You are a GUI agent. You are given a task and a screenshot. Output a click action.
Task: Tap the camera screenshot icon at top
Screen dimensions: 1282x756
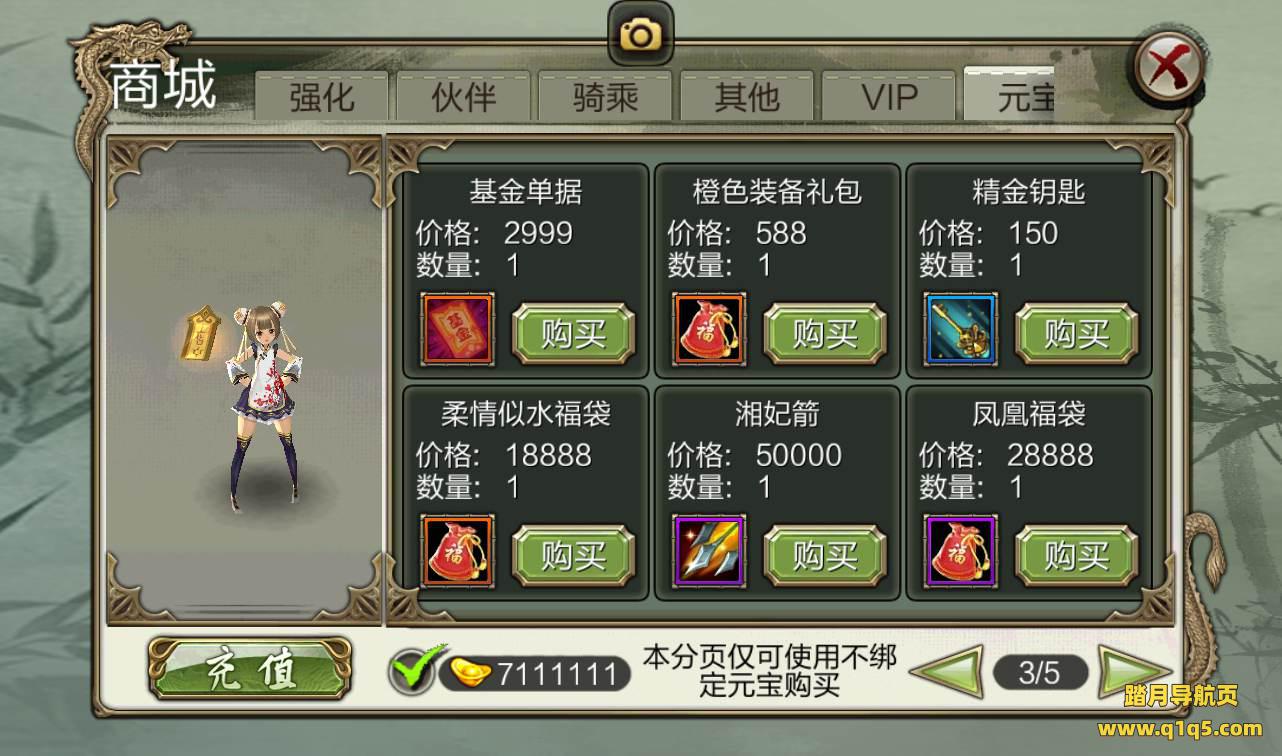[x=640, y=35]
